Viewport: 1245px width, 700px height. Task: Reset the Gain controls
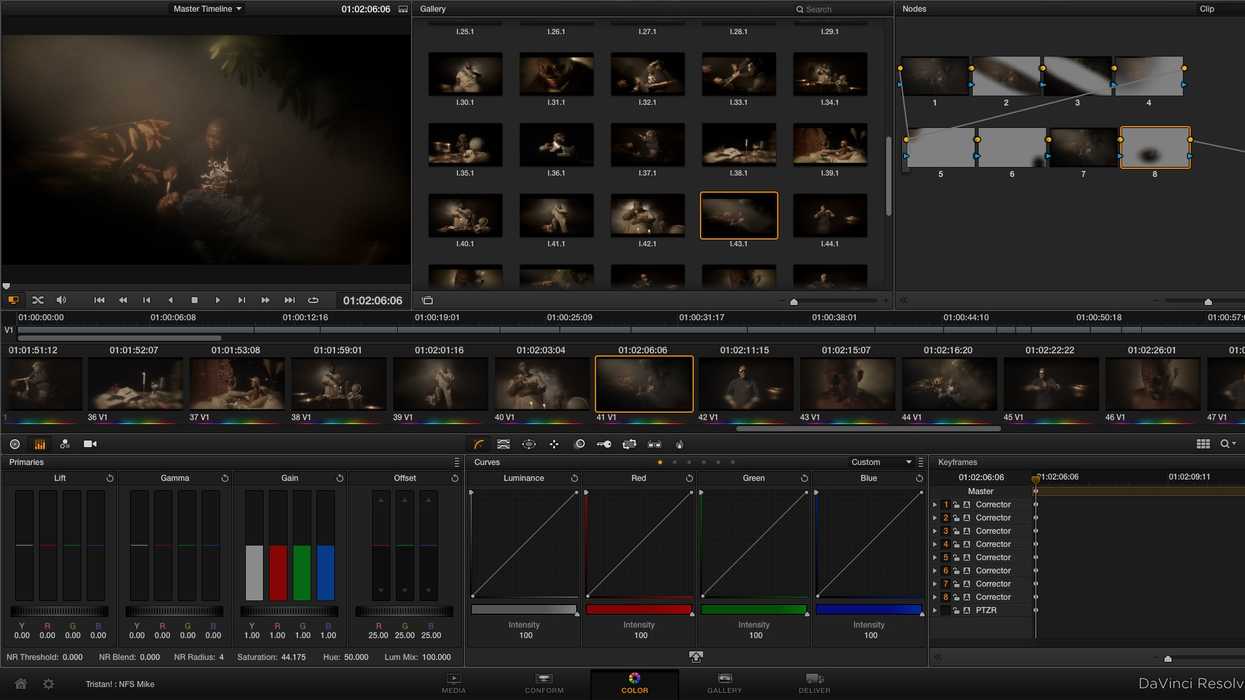click(x=340, y=478)
